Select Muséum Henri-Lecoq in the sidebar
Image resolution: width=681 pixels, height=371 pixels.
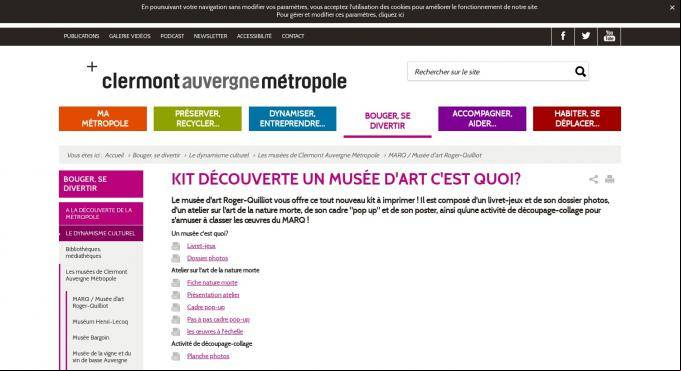click(100, 322)
